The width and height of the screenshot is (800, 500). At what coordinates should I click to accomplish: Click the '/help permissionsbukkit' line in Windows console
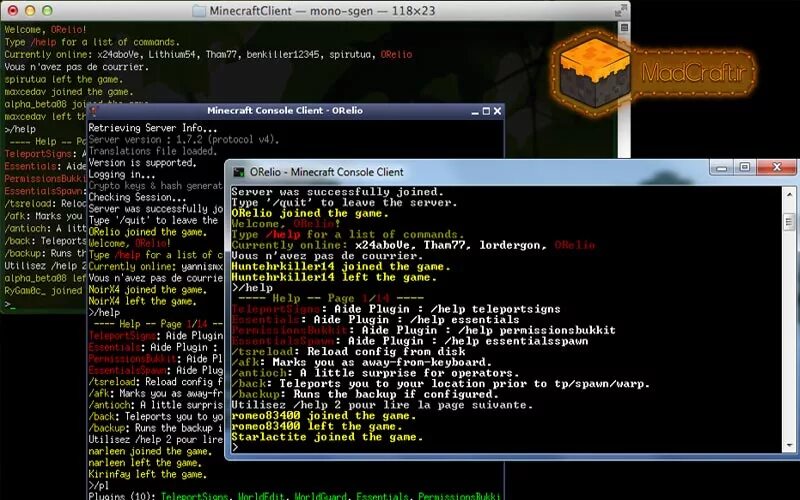click(423, 331)
